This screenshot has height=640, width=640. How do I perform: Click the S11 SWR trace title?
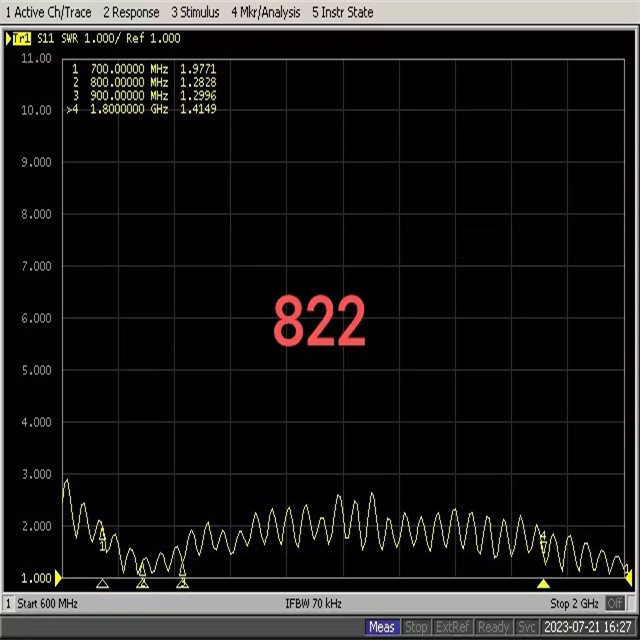(108, 39)
